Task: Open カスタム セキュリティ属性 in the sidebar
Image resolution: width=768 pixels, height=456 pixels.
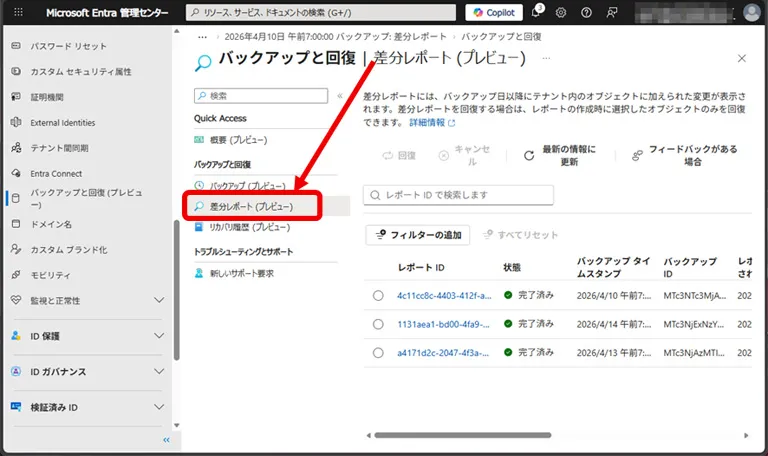Action: pyautogui.click(x=81, y=72)
